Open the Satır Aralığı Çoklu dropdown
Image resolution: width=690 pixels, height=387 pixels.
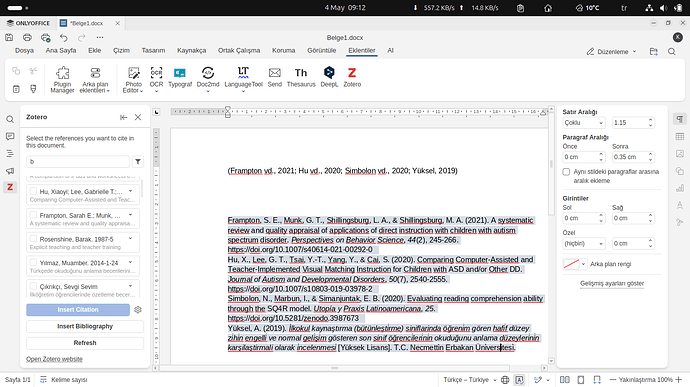coord(584,123)
